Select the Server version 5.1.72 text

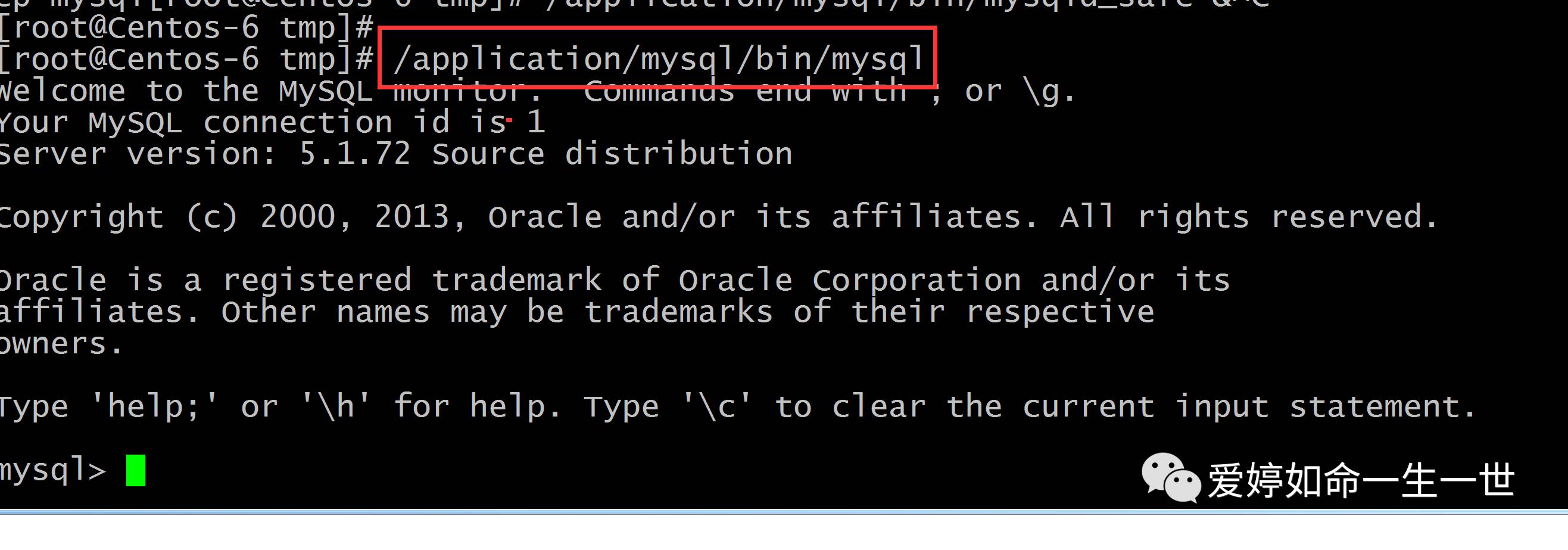(x=205, y=154)
